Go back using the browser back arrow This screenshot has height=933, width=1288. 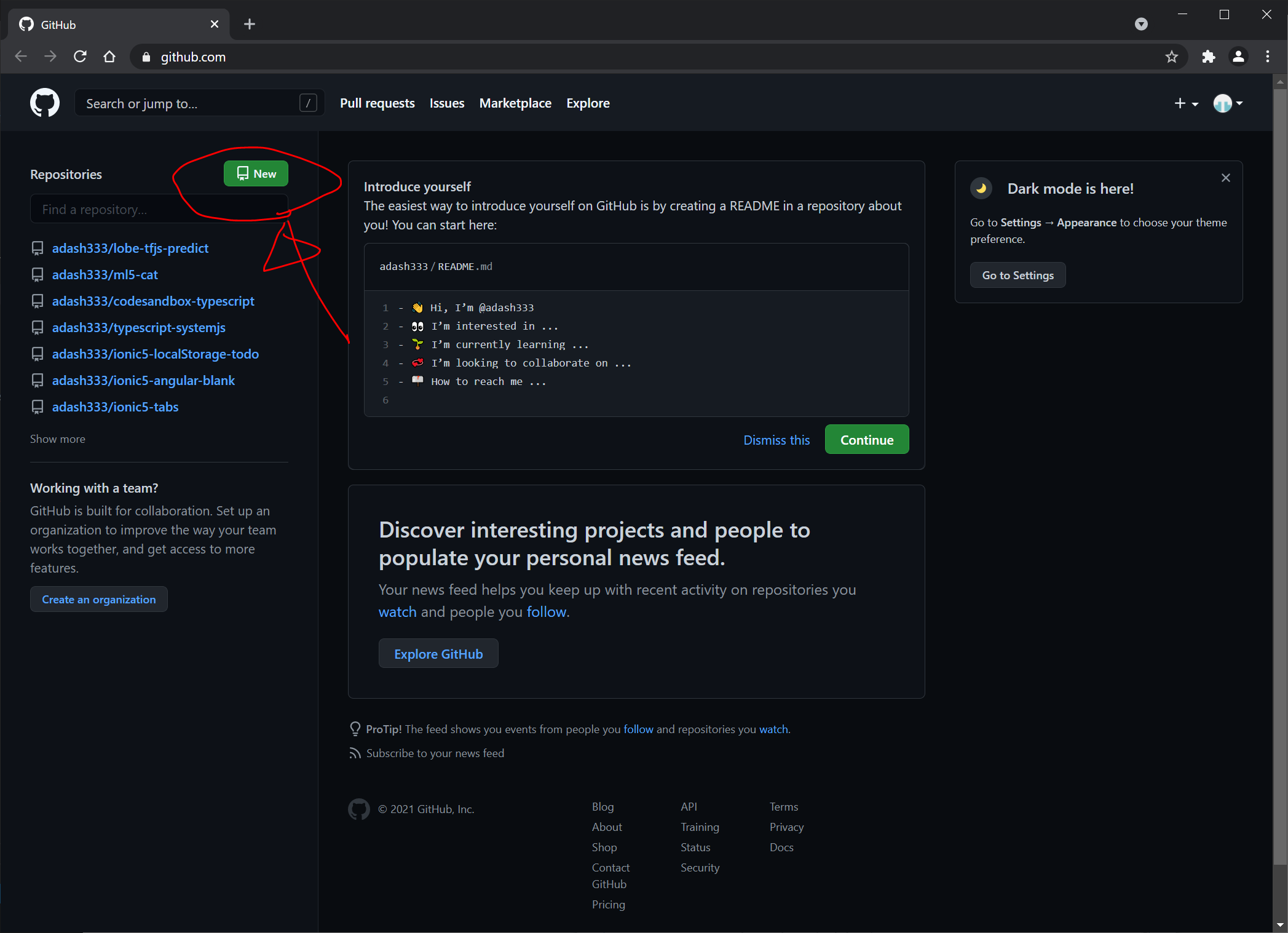[21, 57]
